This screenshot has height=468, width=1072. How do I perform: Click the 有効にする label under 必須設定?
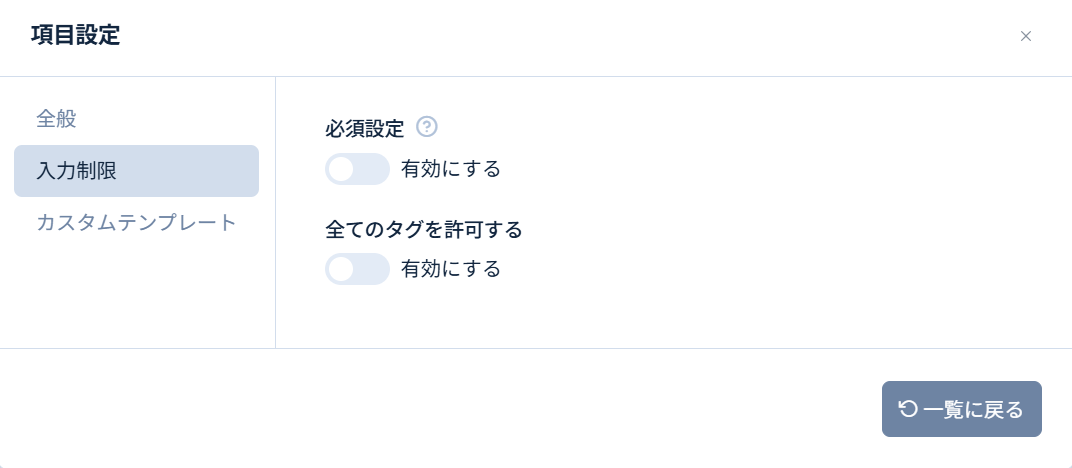pyautogui.click(x=450, y=169)
